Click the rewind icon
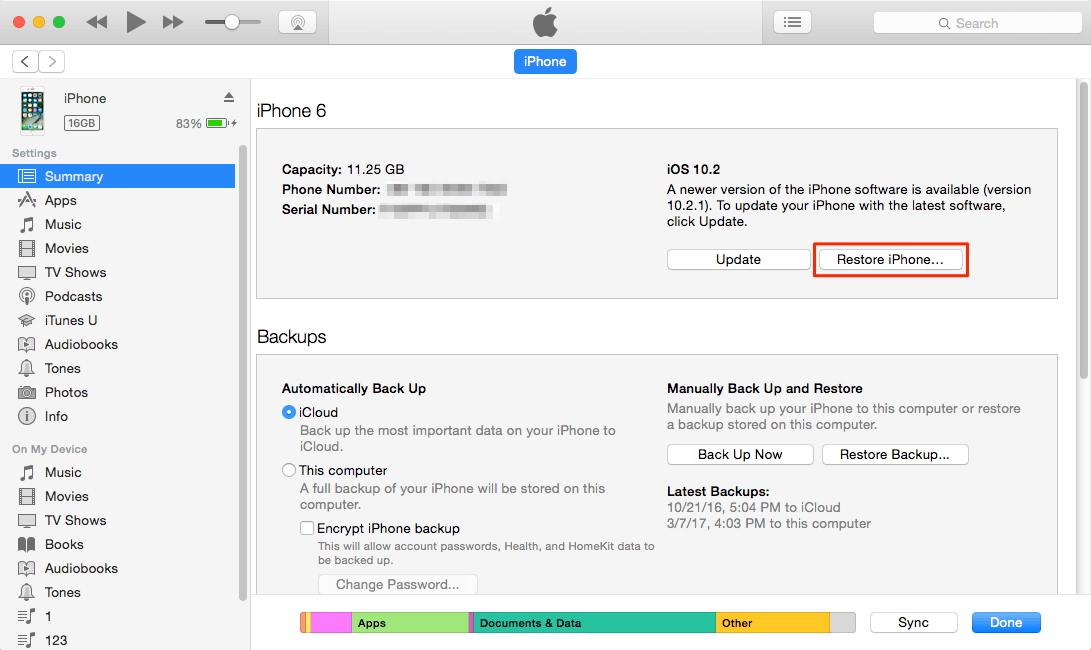Image resolution: width=1091 pixels, height=650 pixels. pos(97,22)
